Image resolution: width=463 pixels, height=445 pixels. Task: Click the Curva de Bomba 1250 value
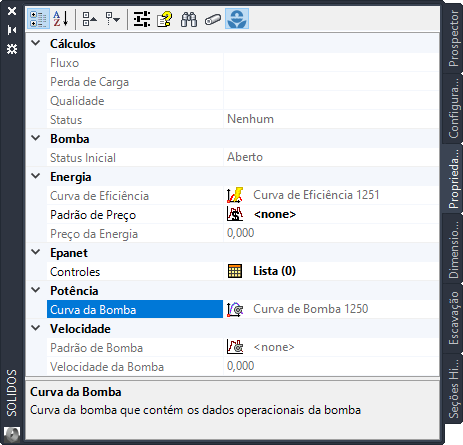pos(311,309)
